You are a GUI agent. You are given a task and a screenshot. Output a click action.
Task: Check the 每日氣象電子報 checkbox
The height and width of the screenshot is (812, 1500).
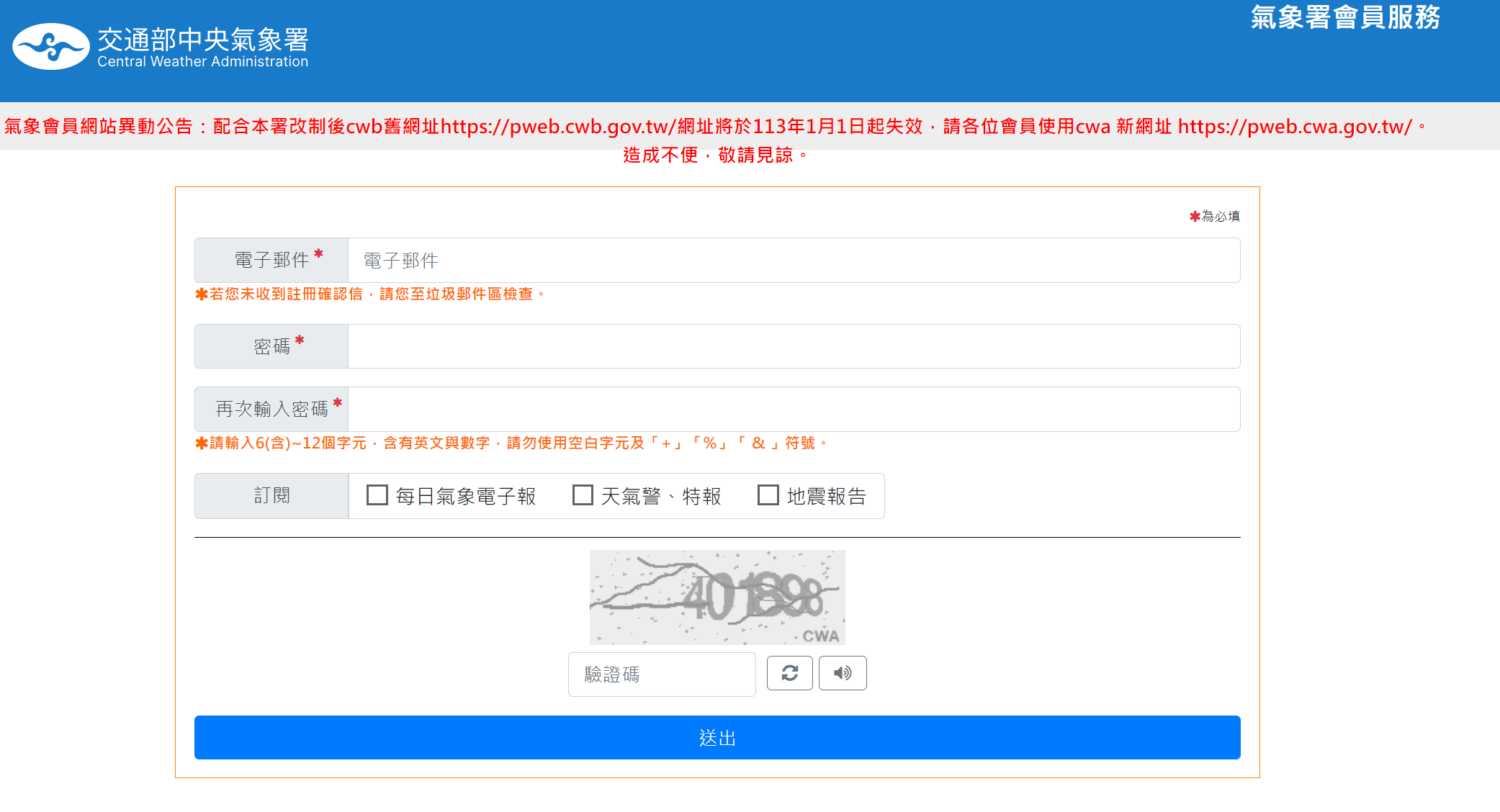(377, 495)
